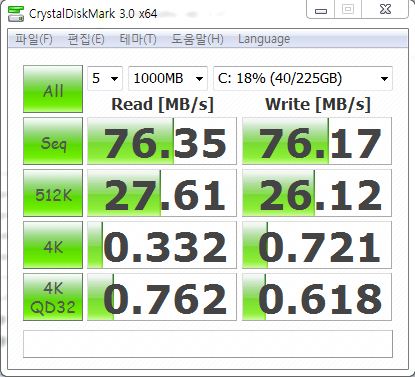415x377 pixels.
Task: Start the 512K benchmark test
Action: 53,193
